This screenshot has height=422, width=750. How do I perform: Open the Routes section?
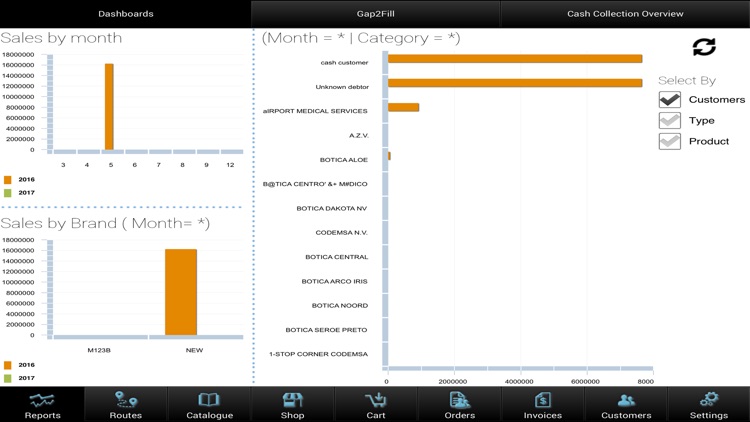[126, 405]
